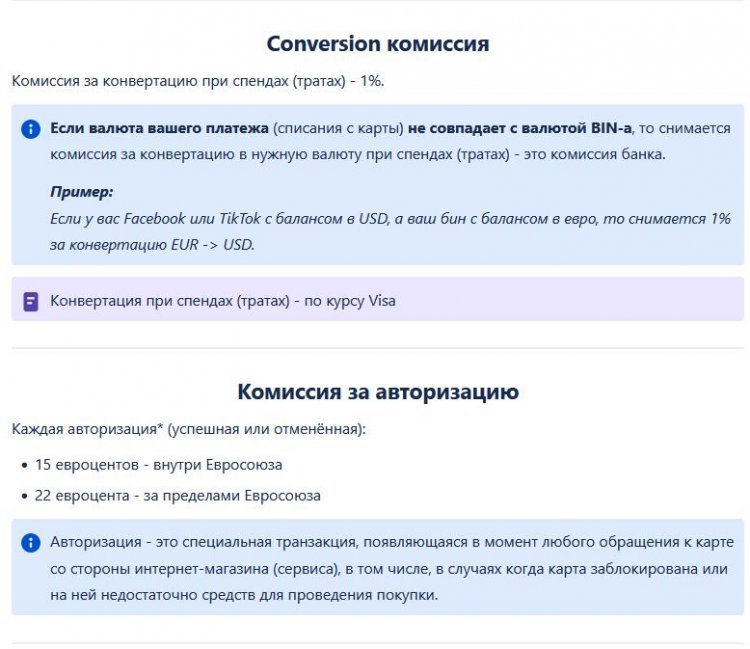Click the "EUR -> USD" conversion text
Screen dimensions: 750x649
pos(203,244)
